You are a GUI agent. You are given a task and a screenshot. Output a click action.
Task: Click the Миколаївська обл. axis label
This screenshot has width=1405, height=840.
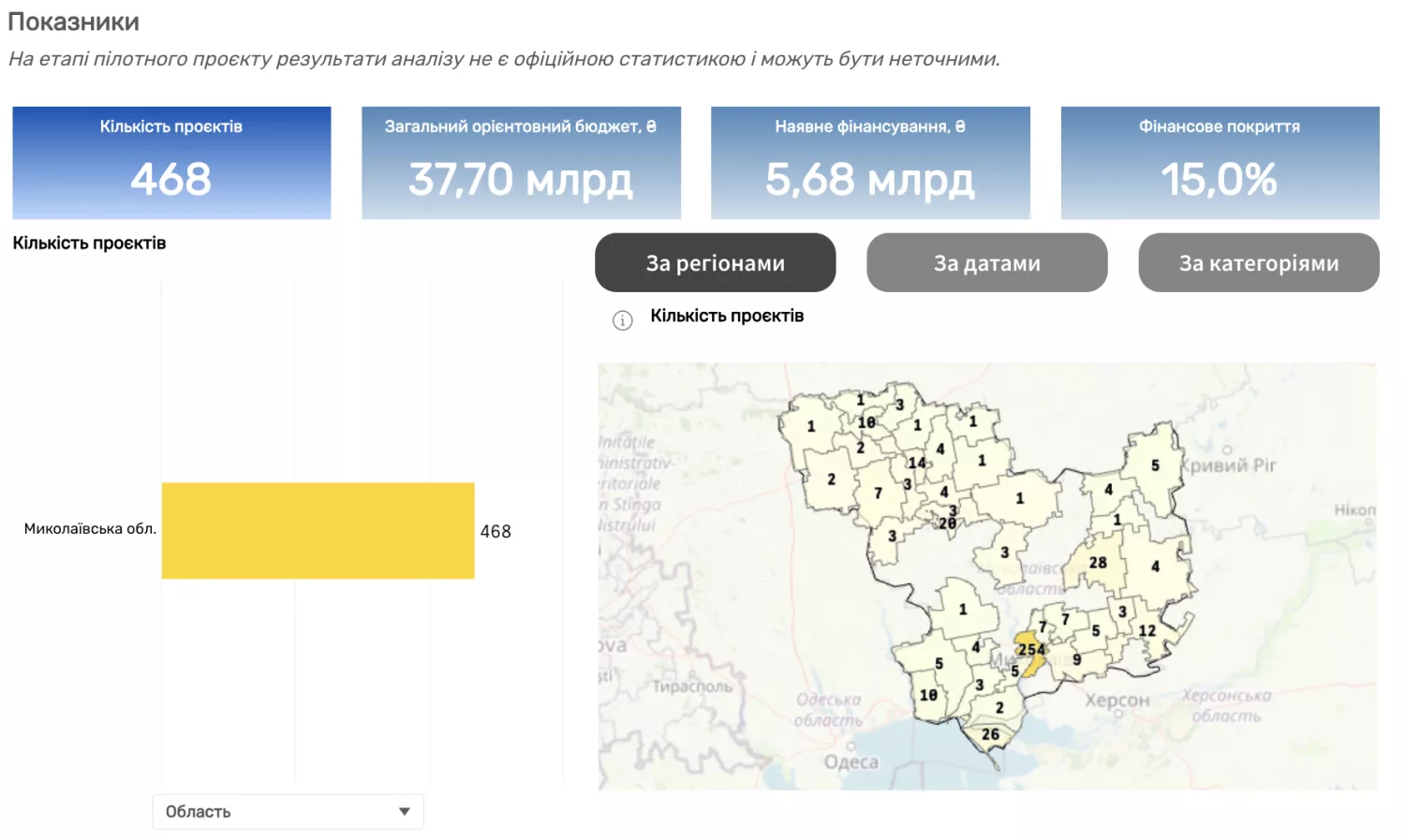coord(90,529)
